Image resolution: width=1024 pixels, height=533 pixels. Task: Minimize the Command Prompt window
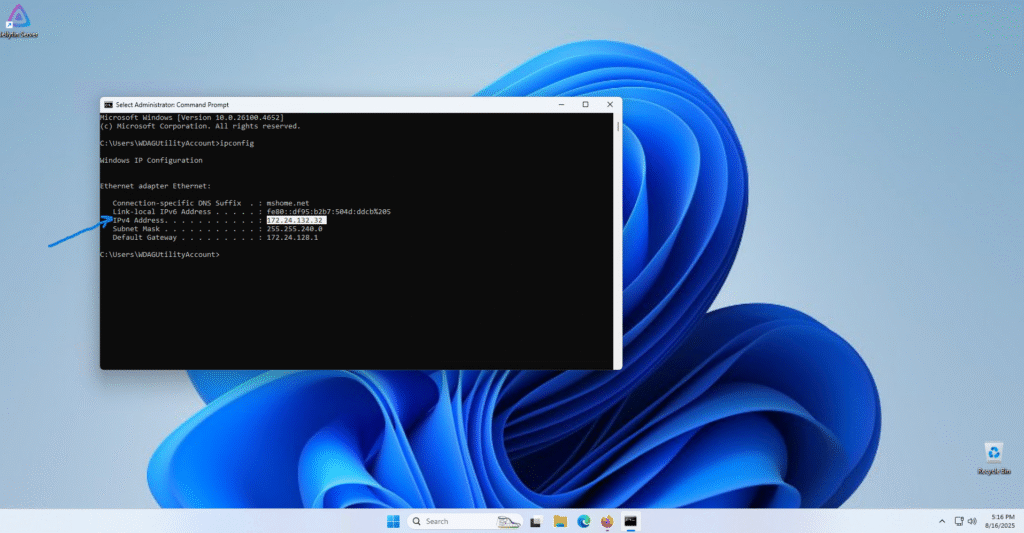click(x=561, y=105)
